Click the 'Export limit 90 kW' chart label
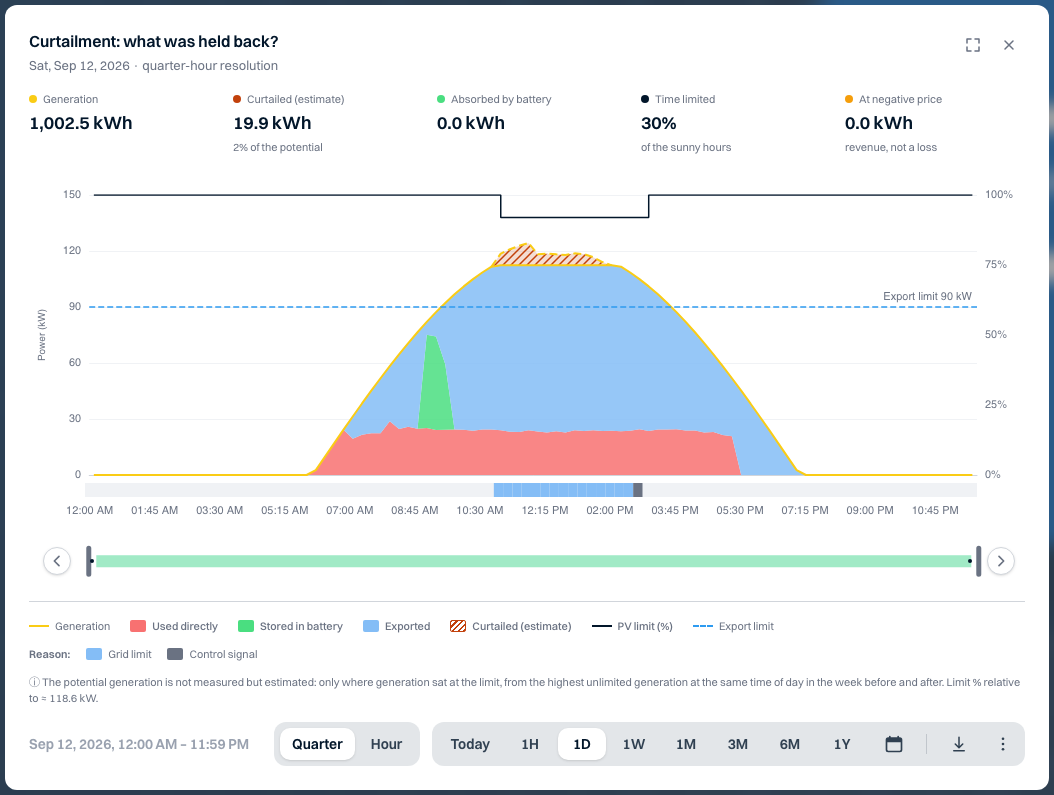The image size is (1054, 795). pyautogui.click(x=928, y=296)
